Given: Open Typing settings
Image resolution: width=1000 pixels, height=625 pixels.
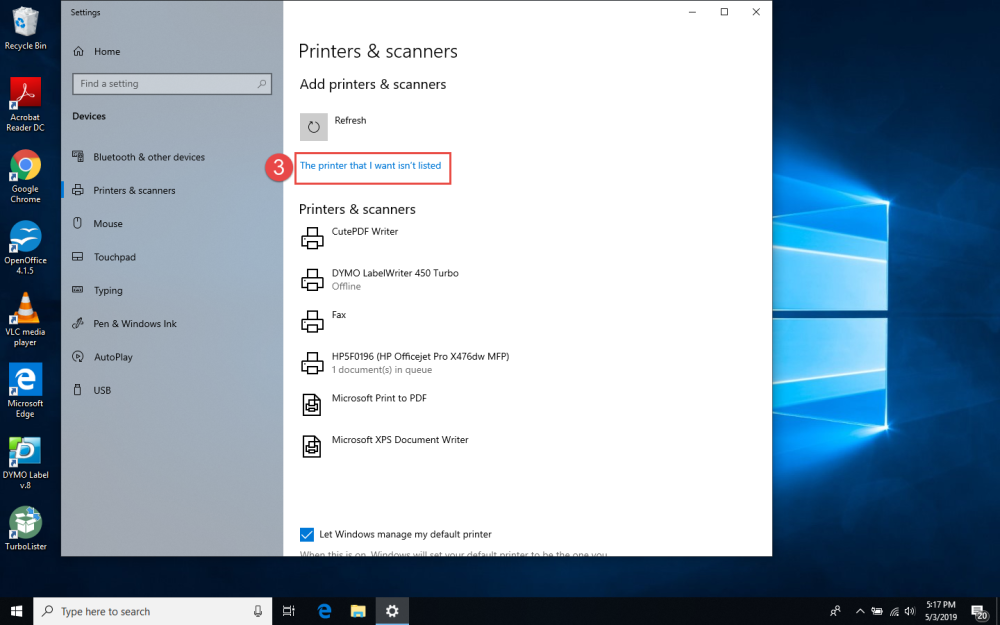Looking at the screenshot, I should point(108,291).
